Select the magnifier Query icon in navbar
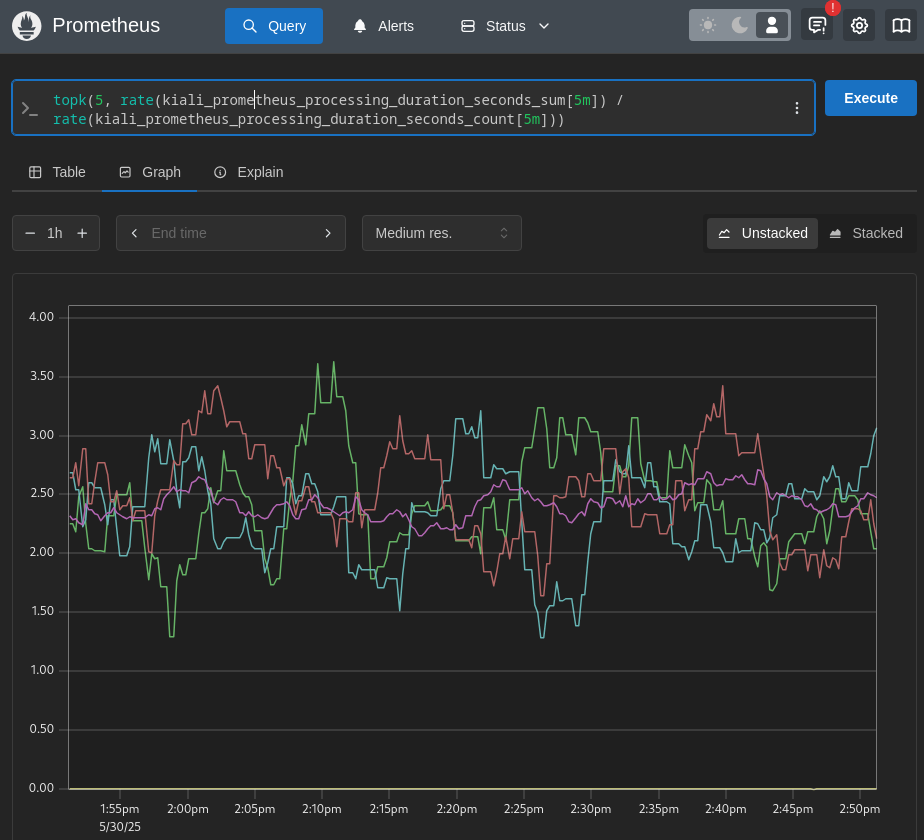 click(x=249, y=25)
